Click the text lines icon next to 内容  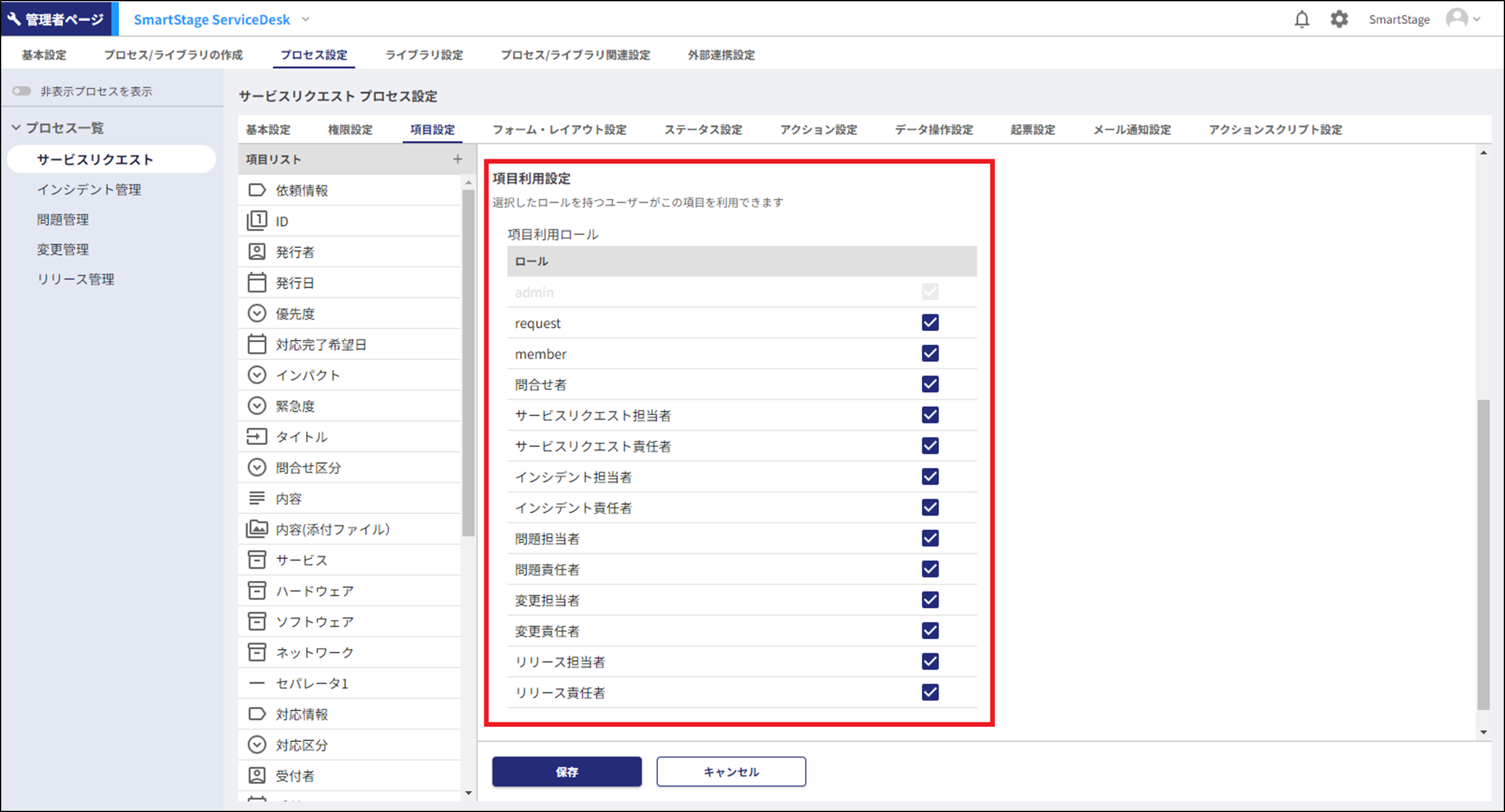257,498
